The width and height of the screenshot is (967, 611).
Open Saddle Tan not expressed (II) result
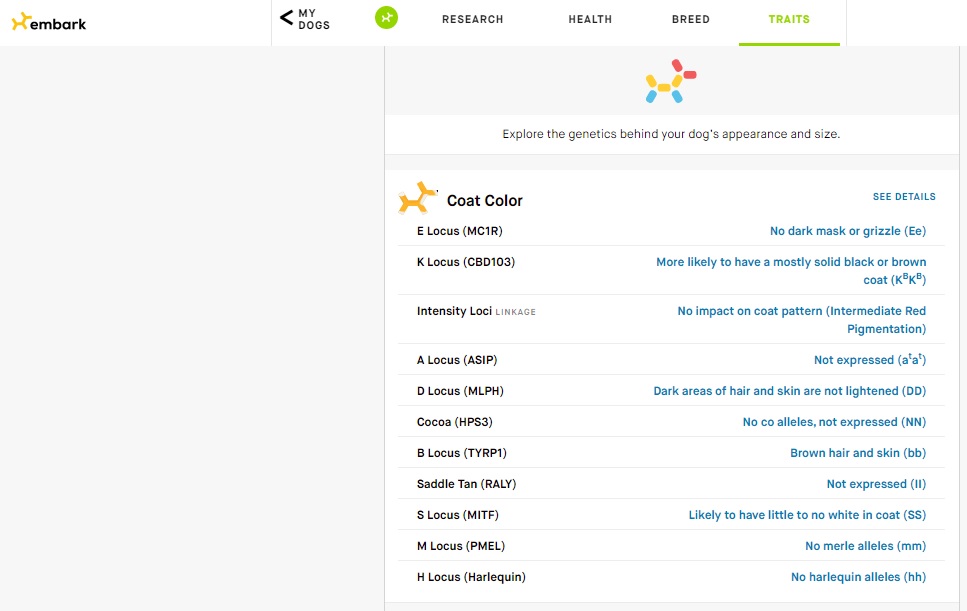pos(876,484)
